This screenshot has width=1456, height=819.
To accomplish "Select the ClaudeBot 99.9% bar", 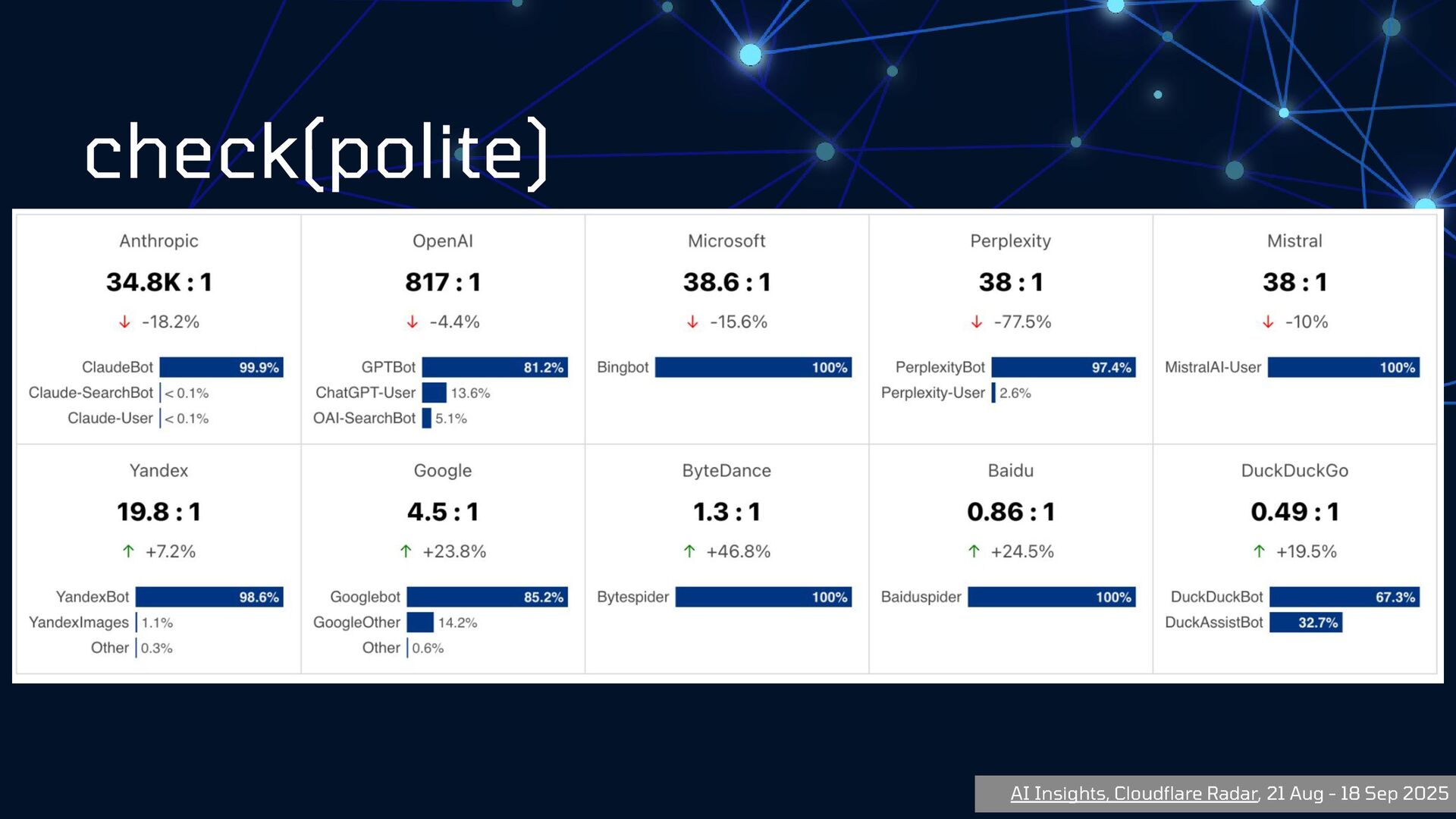I will [x=221, y=367].
